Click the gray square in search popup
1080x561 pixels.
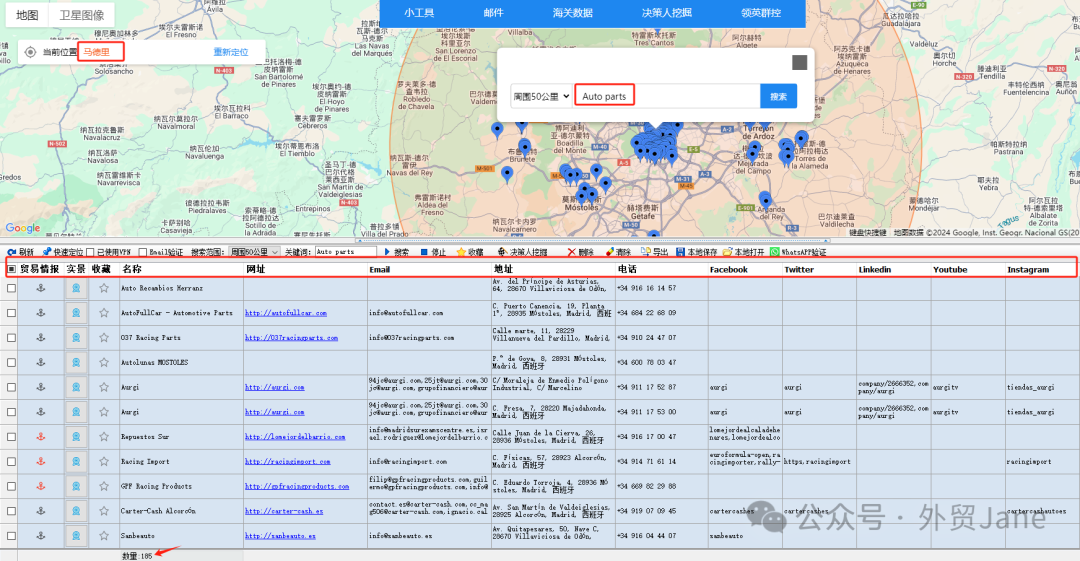799,63
